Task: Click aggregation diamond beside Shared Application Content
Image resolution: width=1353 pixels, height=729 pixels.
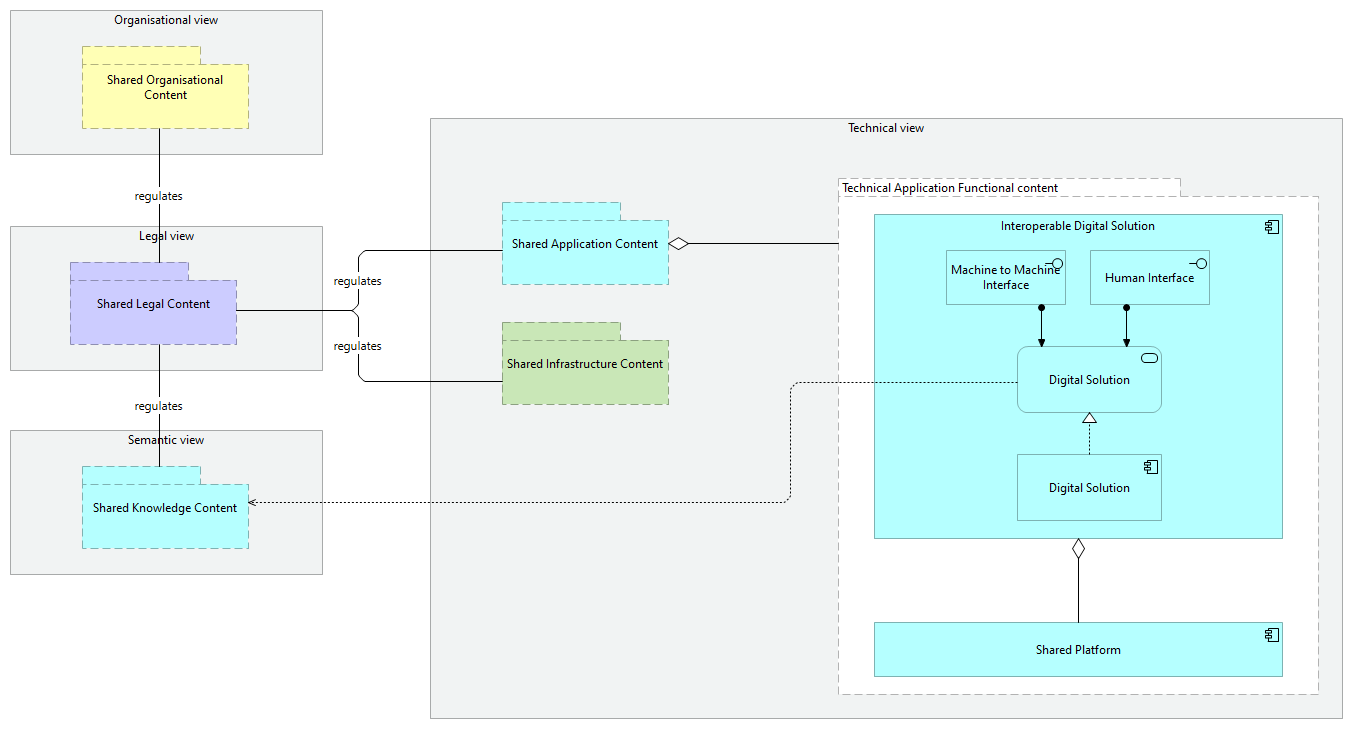Action: (679, 243)
